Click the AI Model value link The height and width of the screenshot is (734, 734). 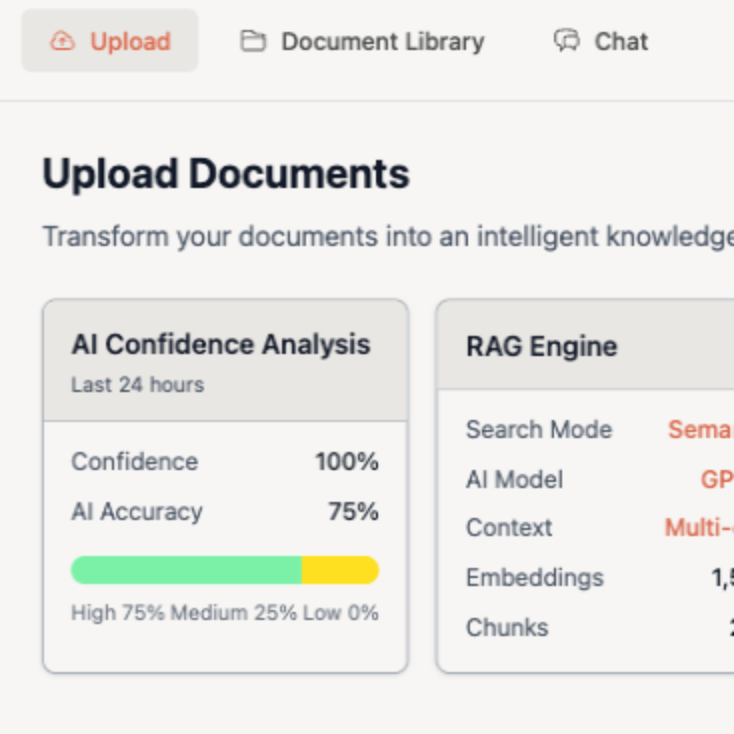pos(716,480)
